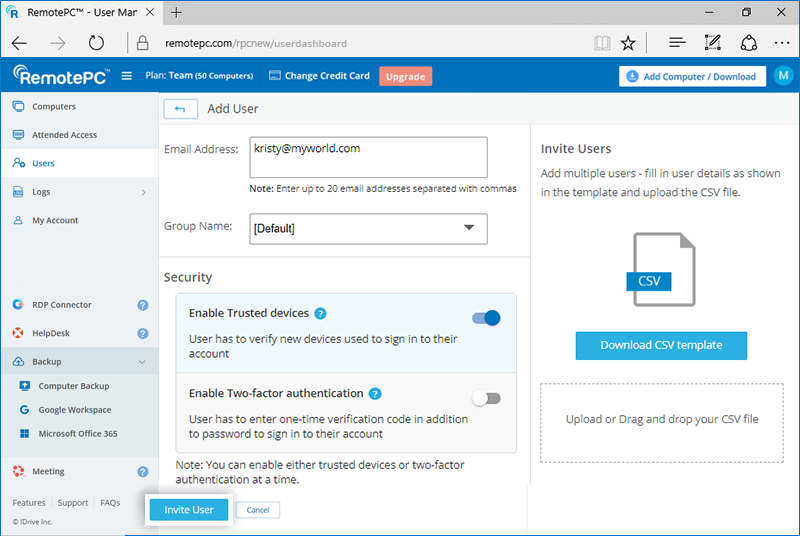Expand the Logs sidebar submenu
The height and width of the screenshot is (536, 800).
click(x=142, y=192)
